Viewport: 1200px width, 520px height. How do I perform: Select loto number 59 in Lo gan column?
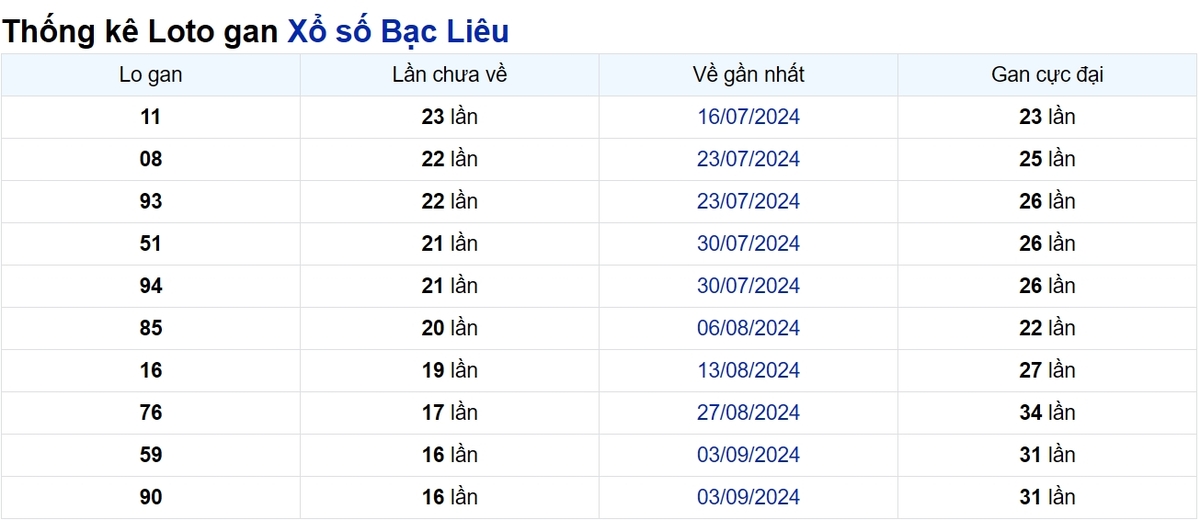(150, 454)
